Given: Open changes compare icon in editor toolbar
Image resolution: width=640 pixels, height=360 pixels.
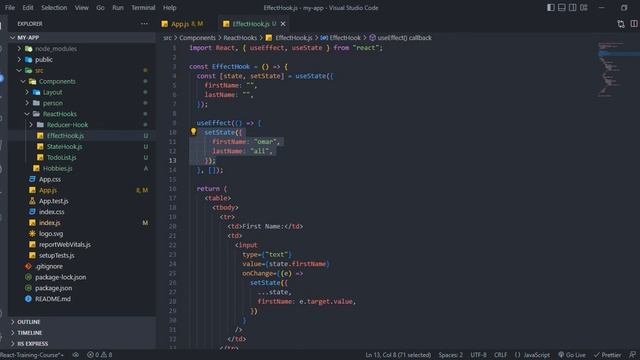Looking at the screenshot, I should [621, 24].
